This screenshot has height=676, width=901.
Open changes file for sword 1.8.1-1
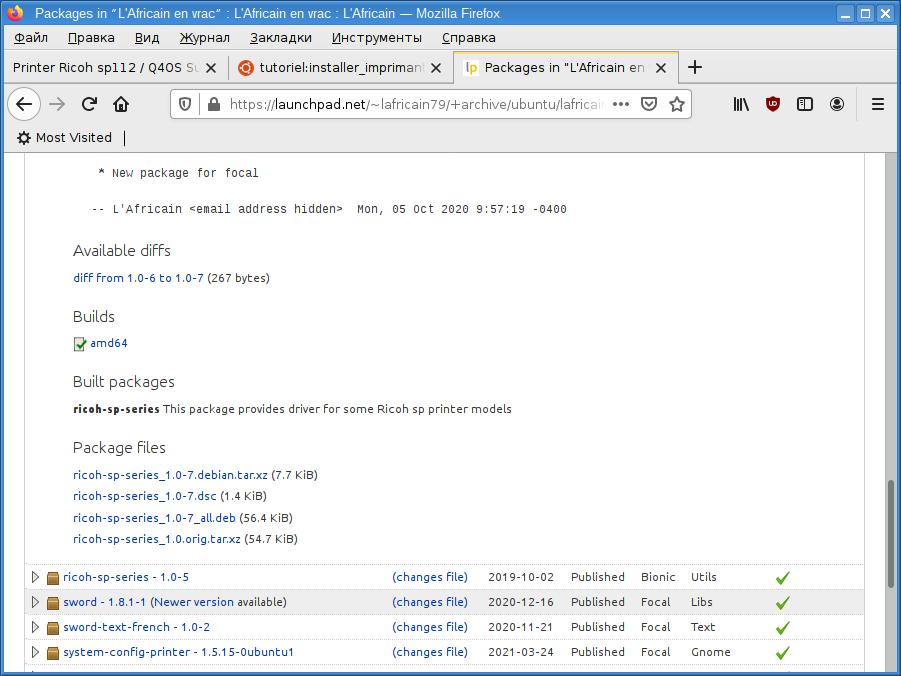[x=430, y=602]
